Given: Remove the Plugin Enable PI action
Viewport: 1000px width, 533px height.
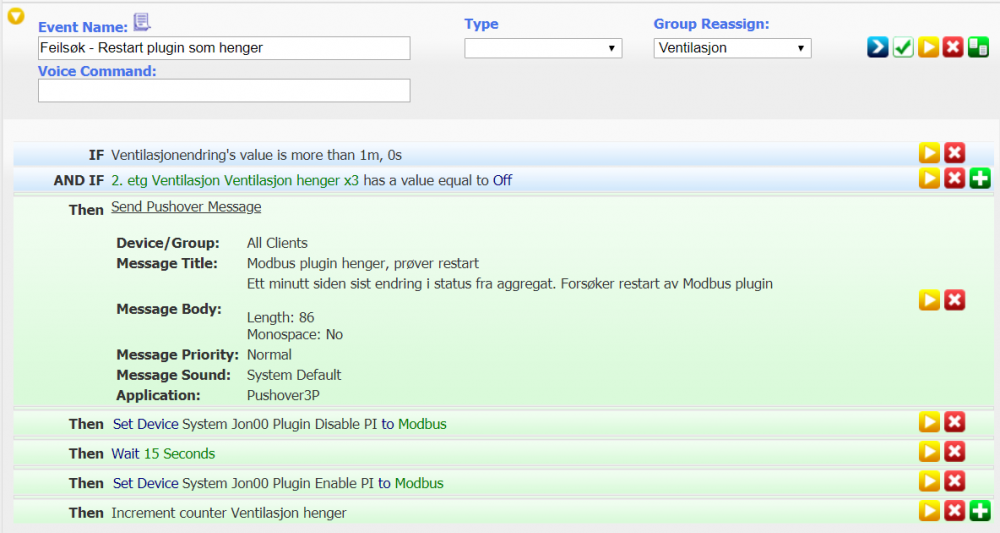Looking at the screenshot, I should coord(955,482).
